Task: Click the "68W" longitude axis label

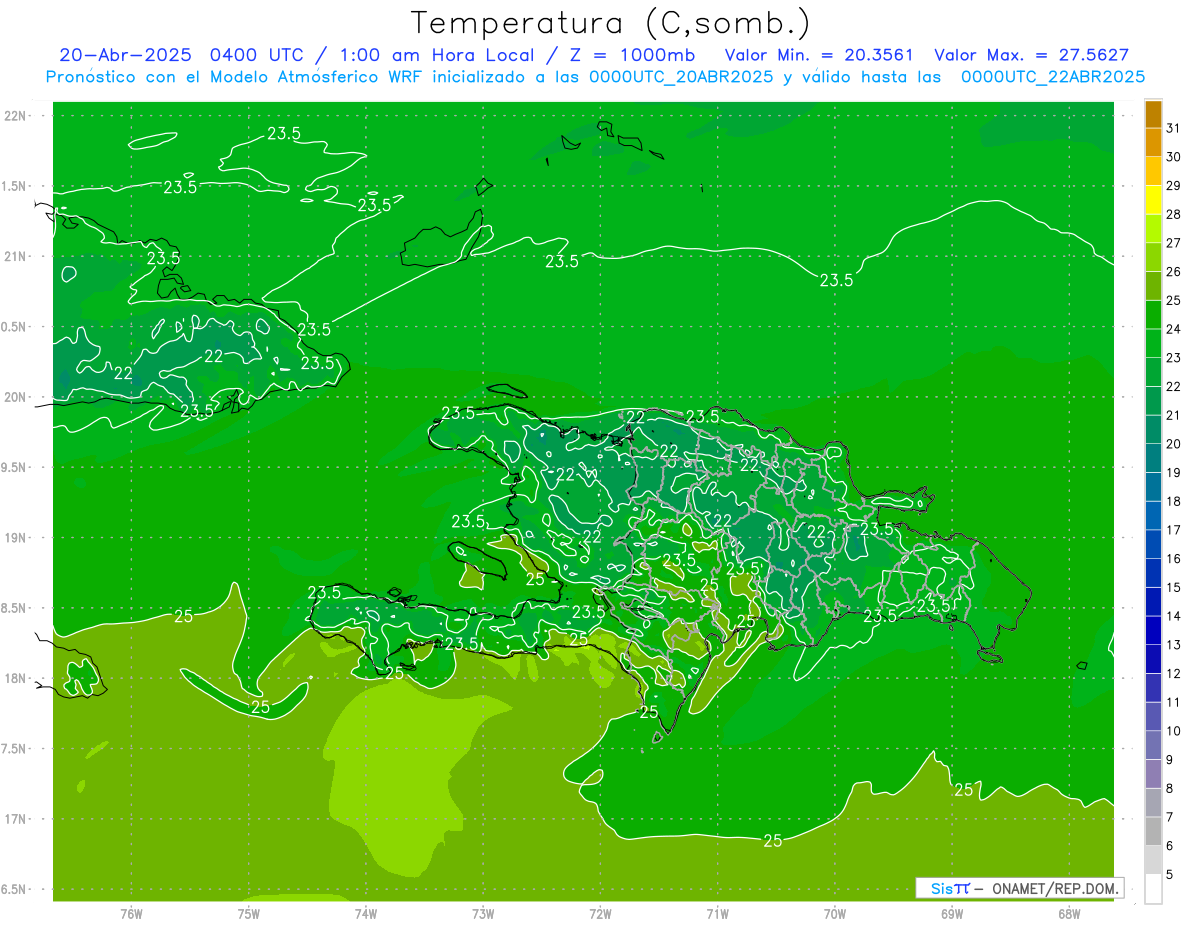Action: pyautogui.click(x=1069, y=913)
